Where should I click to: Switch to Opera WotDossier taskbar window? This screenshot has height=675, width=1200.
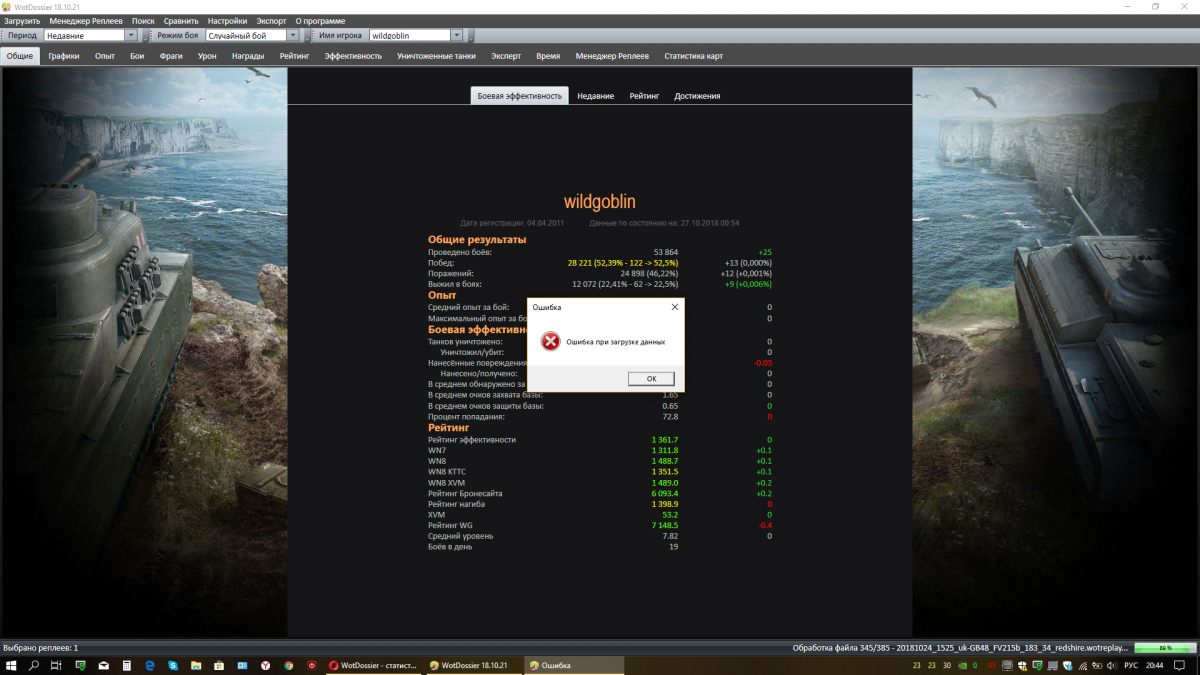point(373,665)
